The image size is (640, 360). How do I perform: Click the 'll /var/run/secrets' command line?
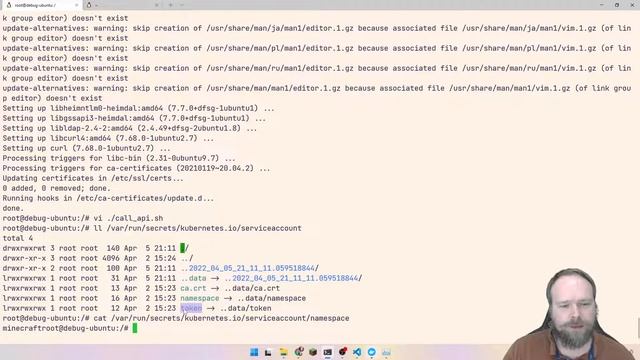152,228
